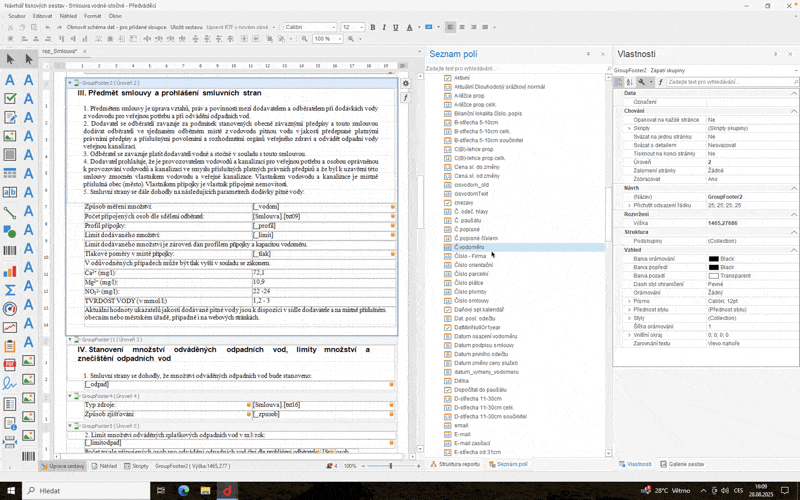Open the expression editor f button beside band
The image size is (800, 500).
(x=406, y=97)
